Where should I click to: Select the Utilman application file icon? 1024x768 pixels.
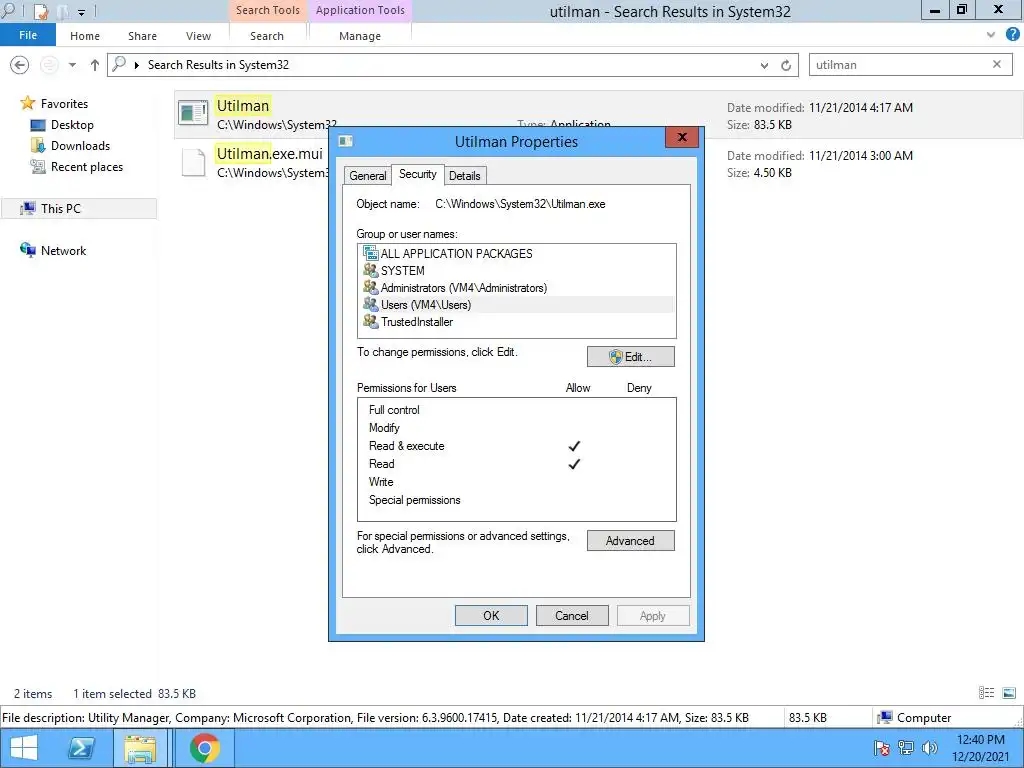193,114
